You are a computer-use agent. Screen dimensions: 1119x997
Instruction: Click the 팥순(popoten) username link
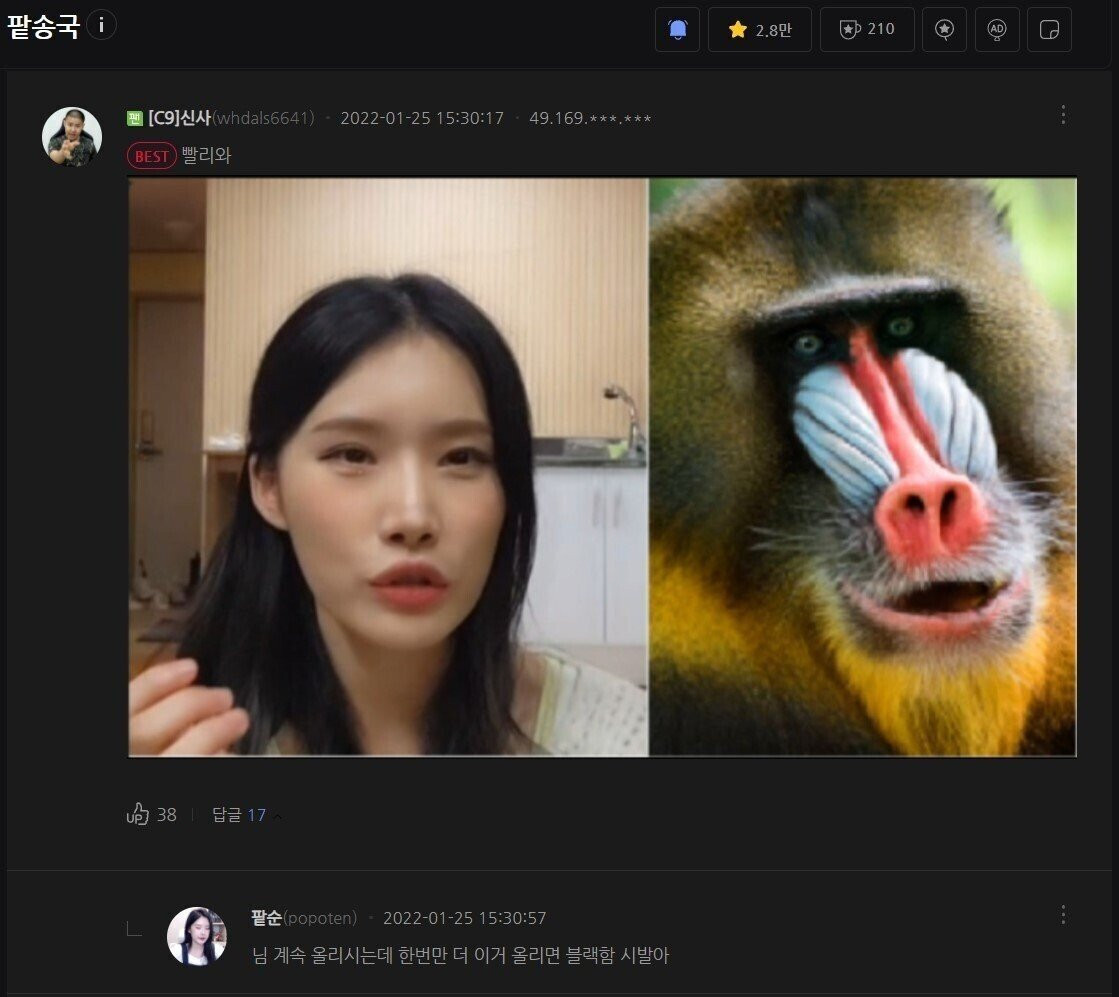(x=304, y=918)
